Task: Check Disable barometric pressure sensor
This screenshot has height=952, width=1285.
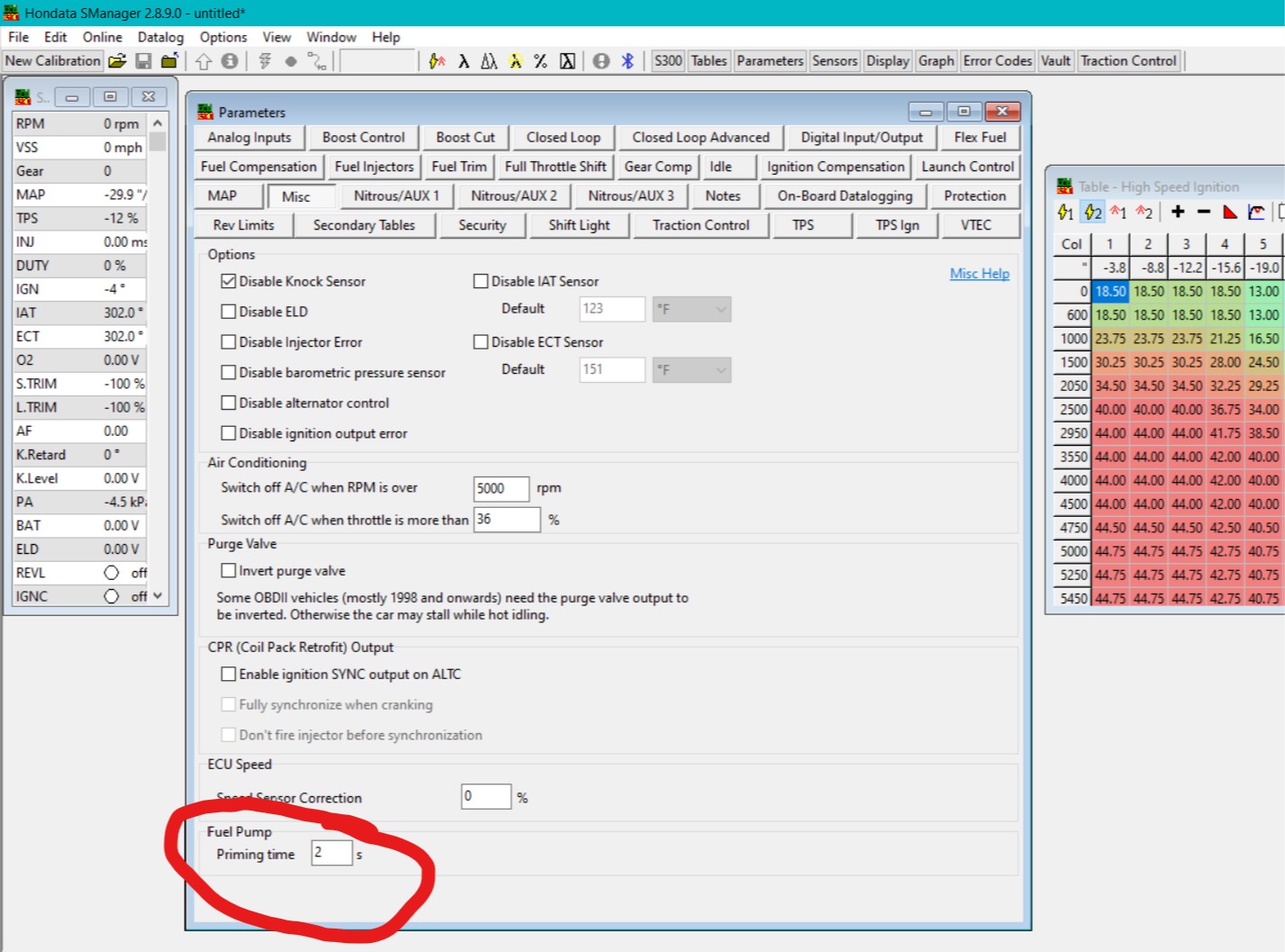Action: (229, 372)
